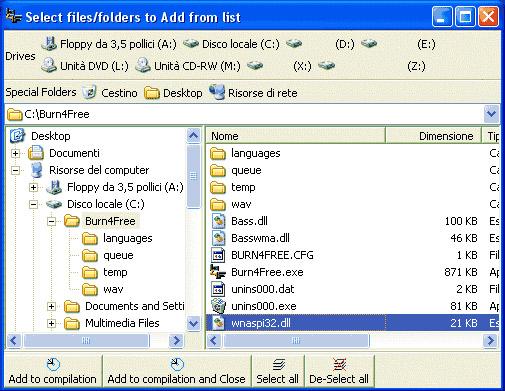Select Burn4Free folder in the tree

pos(110,221)
